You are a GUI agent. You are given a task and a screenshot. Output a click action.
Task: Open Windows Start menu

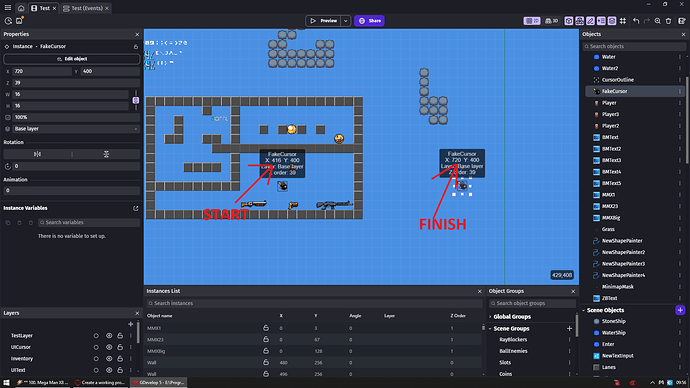pyautogui.click(x=6, y=383)
